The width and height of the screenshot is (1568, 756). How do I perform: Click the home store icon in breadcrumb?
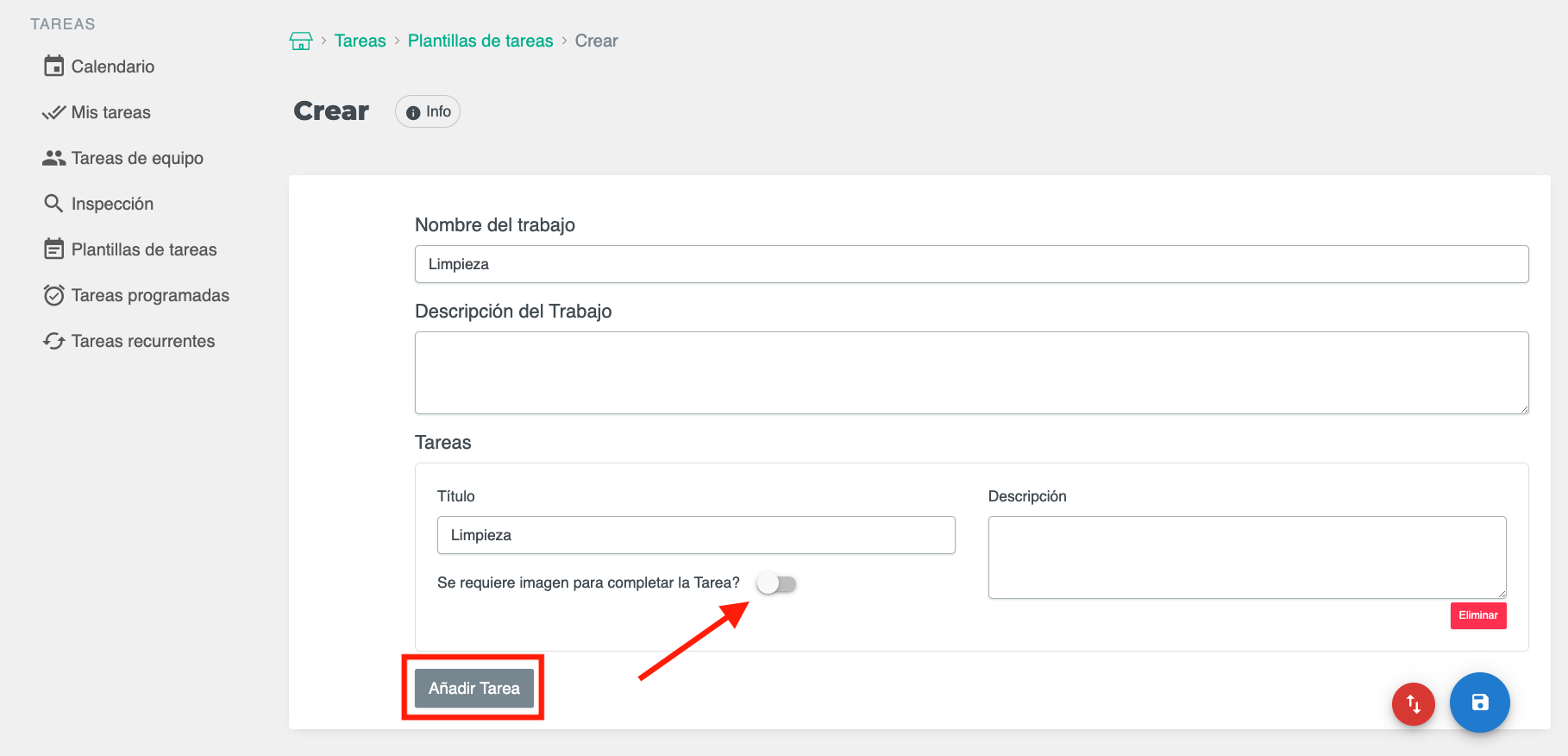(x=301, y=41)
